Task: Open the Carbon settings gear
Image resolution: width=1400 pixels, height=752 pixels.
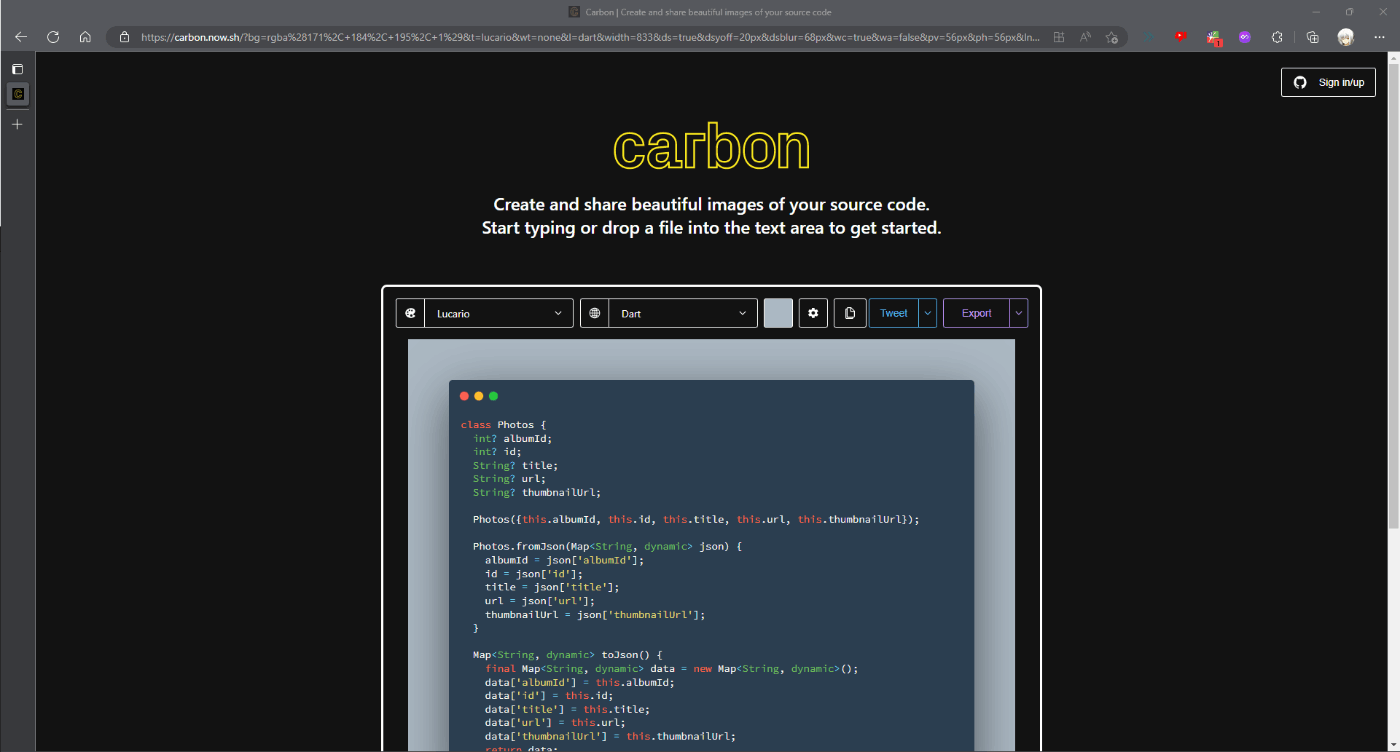Action: pos(813,313)
